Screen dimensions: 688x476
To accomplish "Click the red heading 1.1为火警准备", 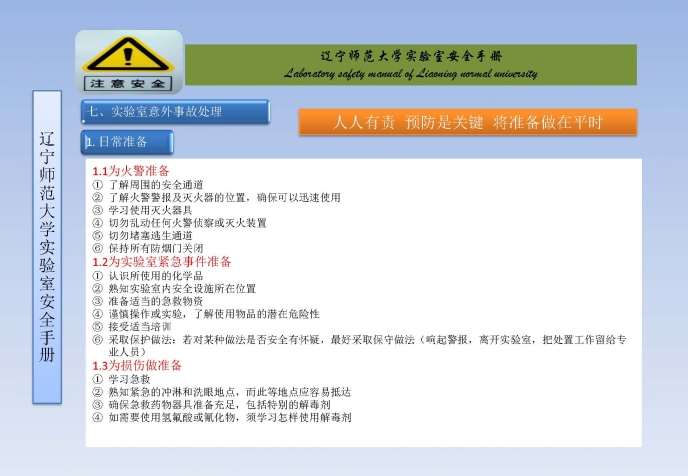I will pyautogui.click(x=131, y=171).
